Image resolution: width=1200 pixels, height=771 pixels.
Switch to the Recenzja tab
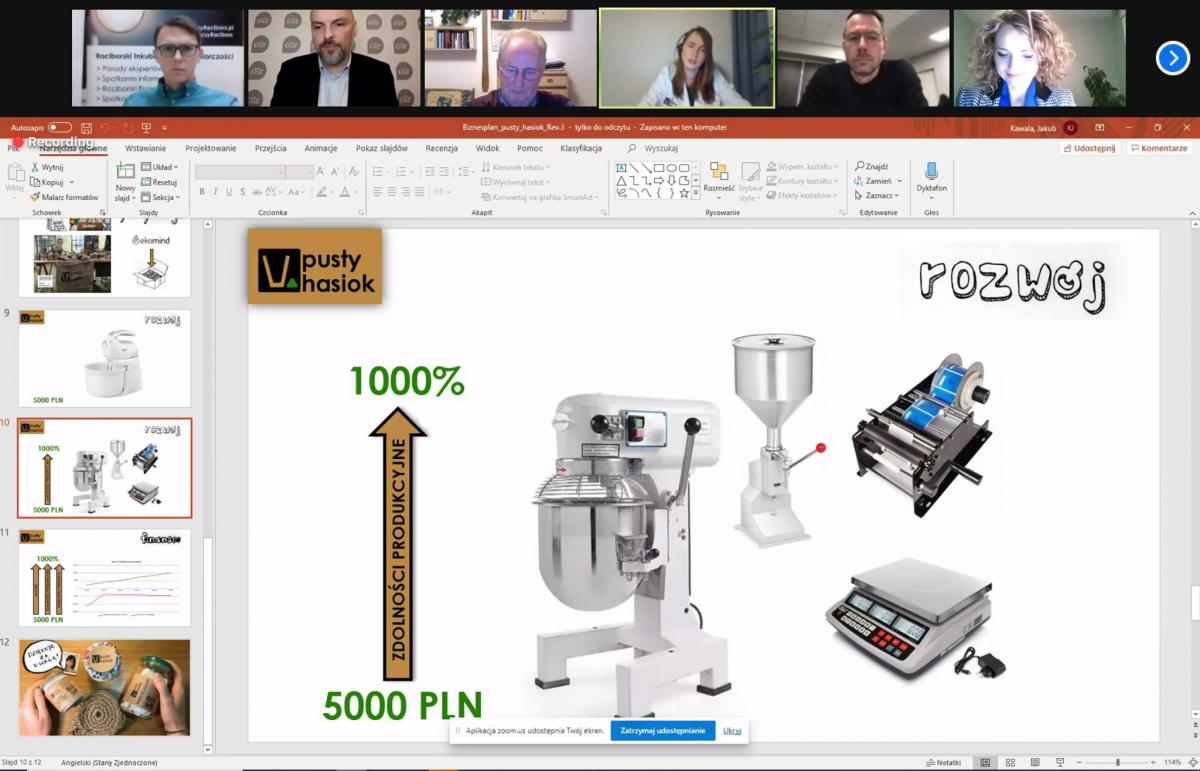click(441, 148)
